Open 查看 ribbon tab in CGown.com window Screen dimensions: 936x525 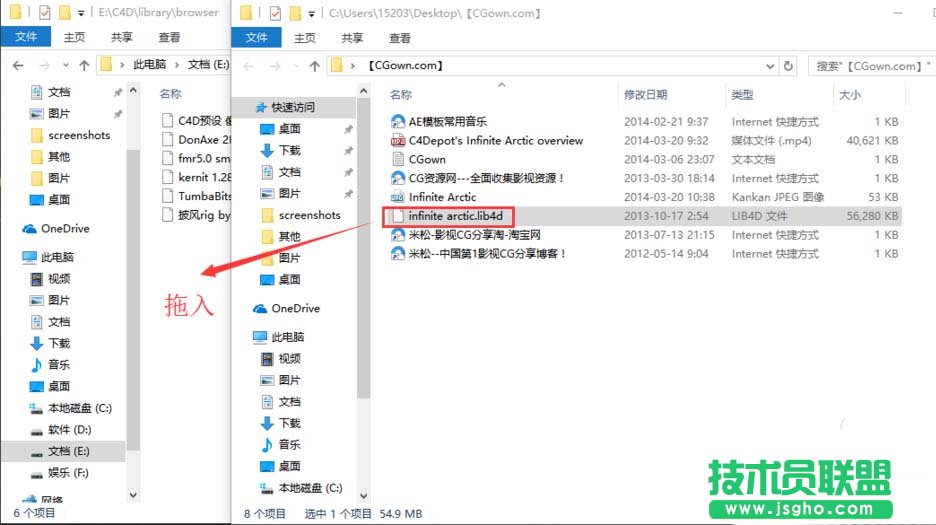(400, 38)
